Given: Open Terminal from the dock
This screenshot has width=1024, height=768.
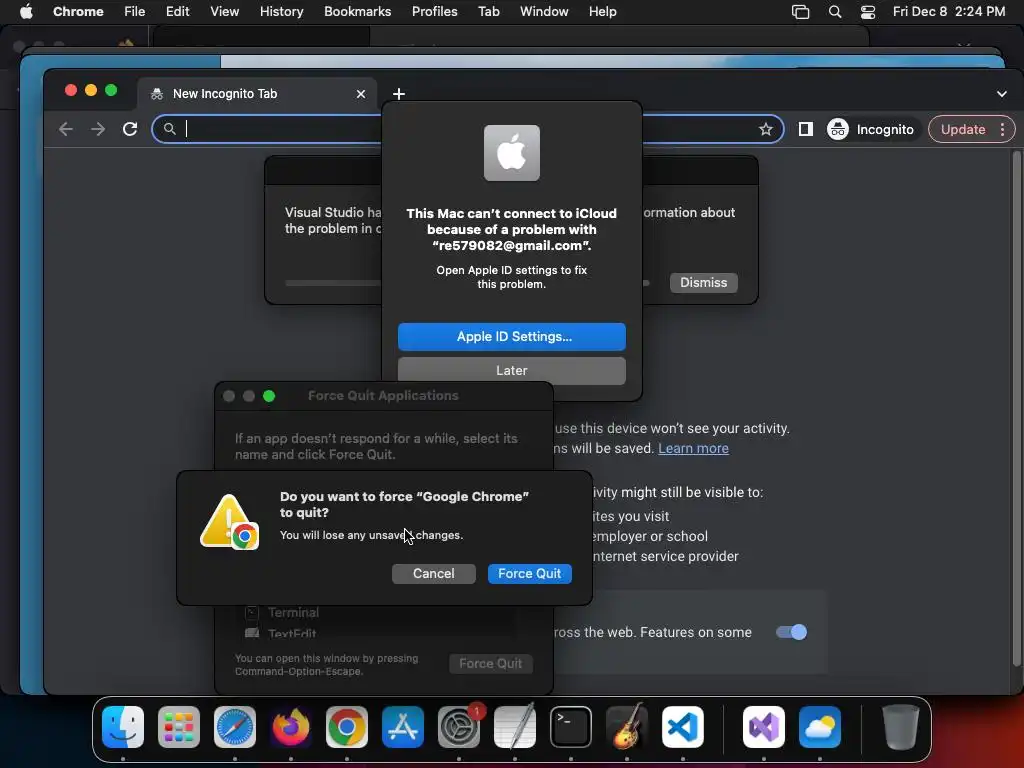Looking at the screenshot, I should pos(571,727).
